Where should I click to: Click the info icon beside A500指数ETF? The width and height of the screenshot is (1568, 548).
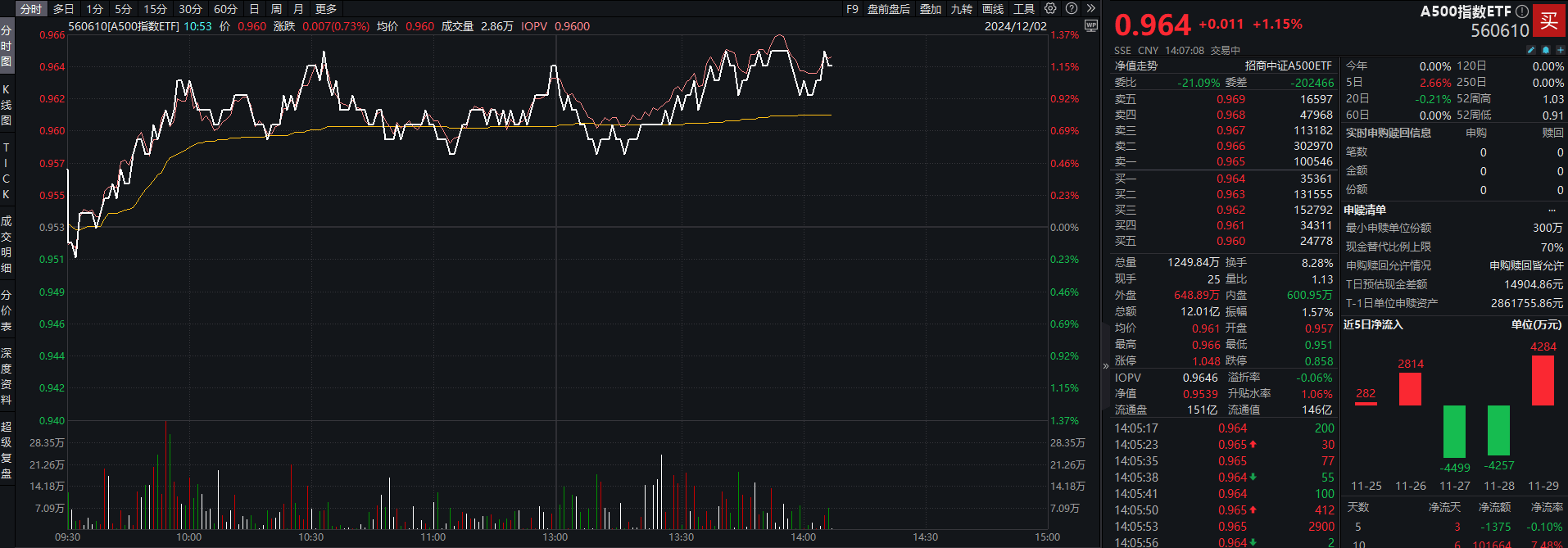(x=1521, y=11)
